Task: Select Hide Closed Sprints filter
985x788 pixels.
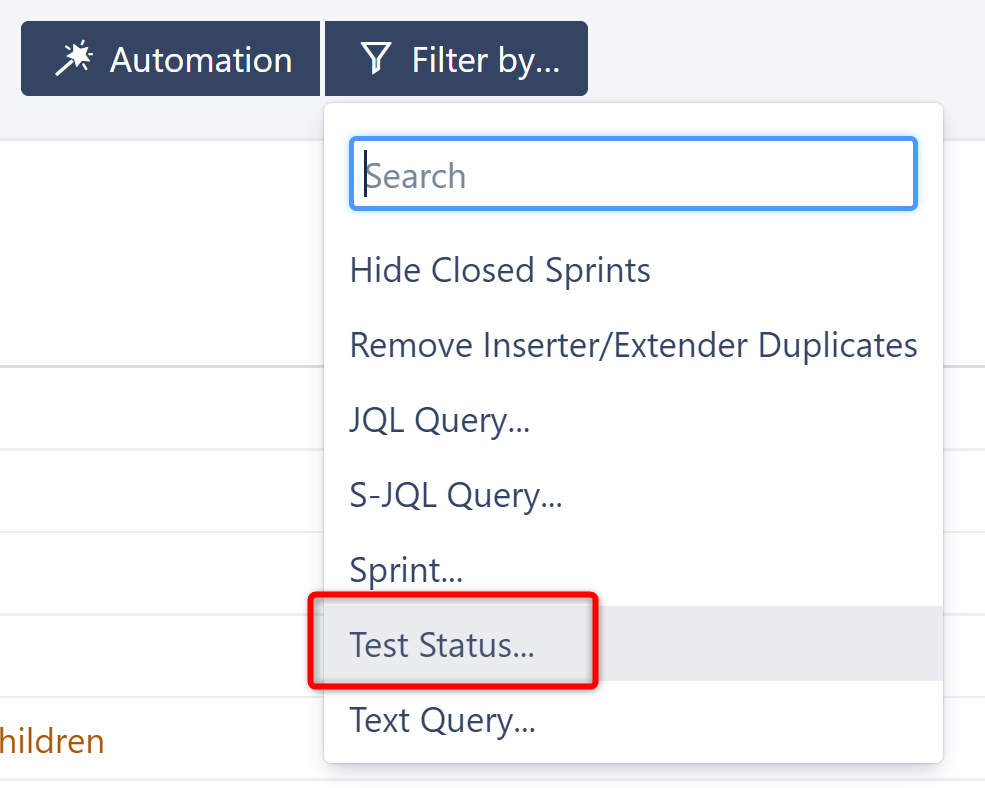Action: (500, 270)
